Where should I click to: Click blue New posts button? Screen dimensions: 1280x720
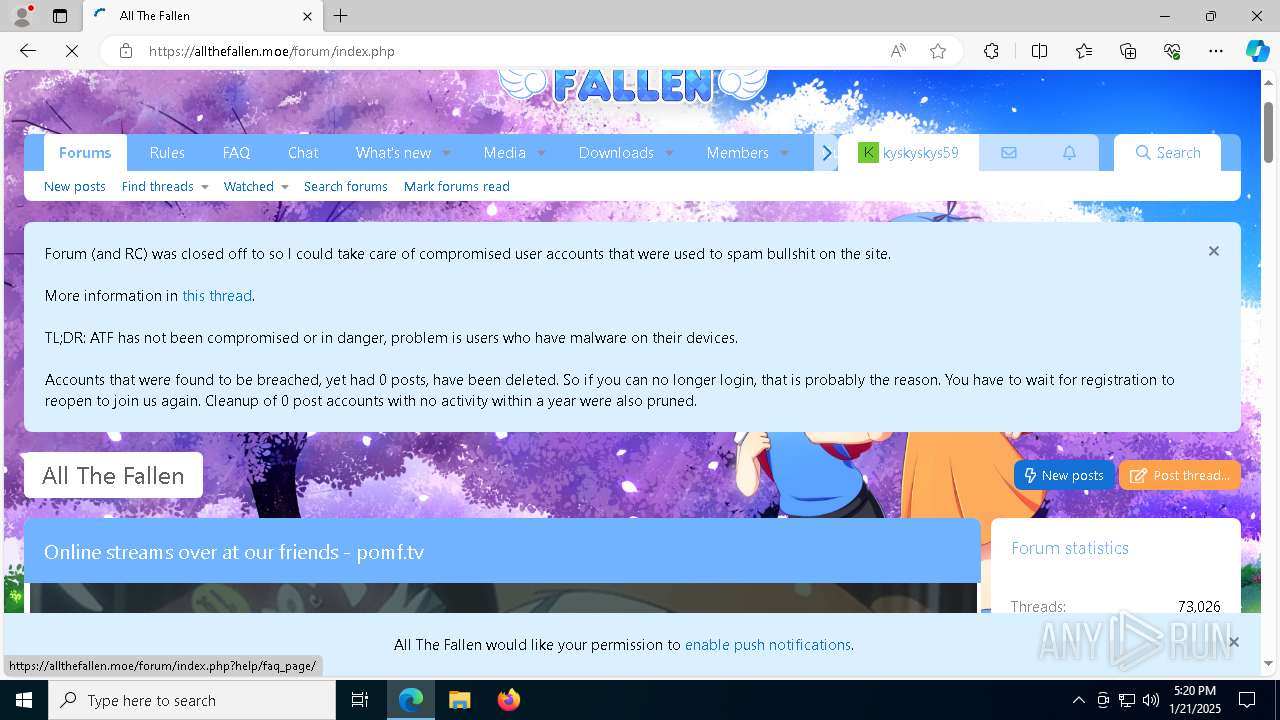click(x=1064, y=475)
